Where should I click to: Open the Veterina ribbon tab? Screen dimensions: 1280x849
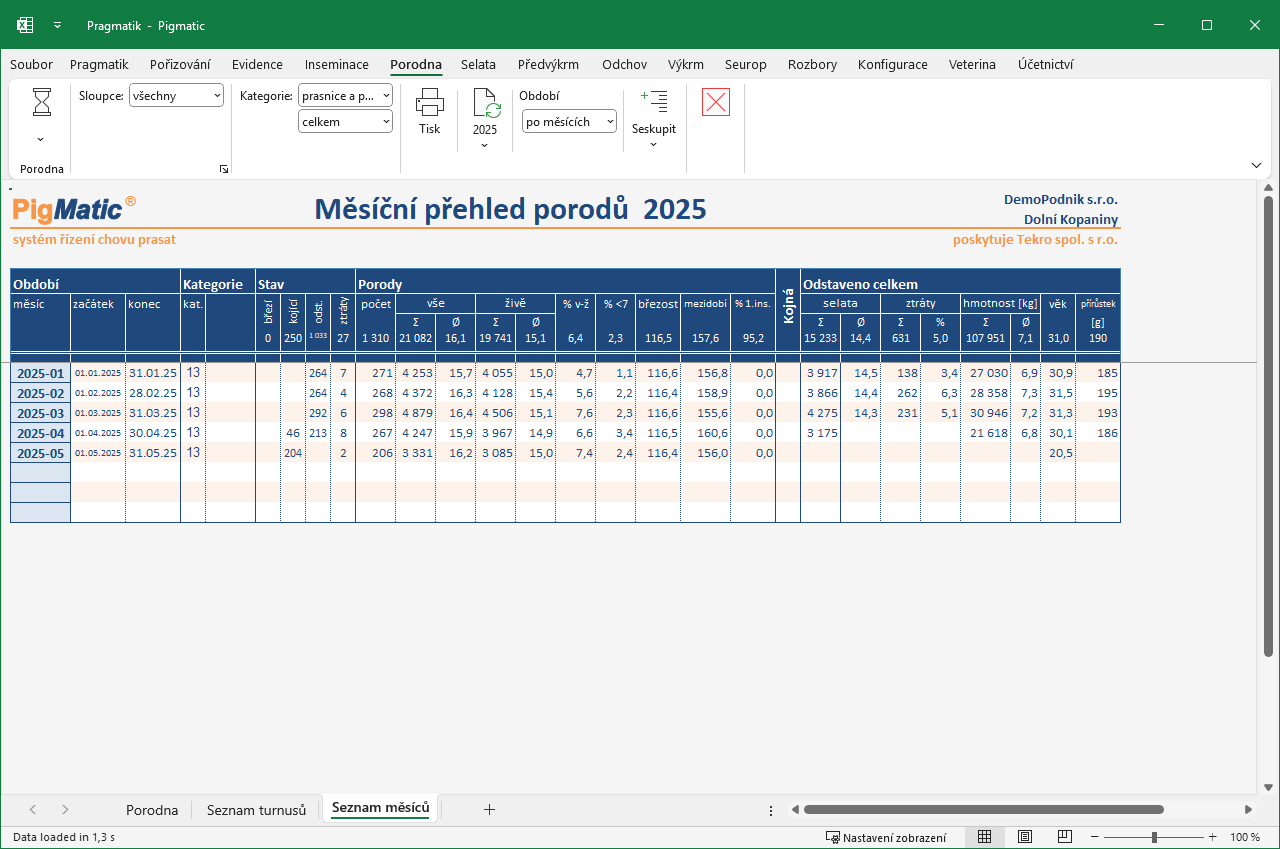(972, 64)
